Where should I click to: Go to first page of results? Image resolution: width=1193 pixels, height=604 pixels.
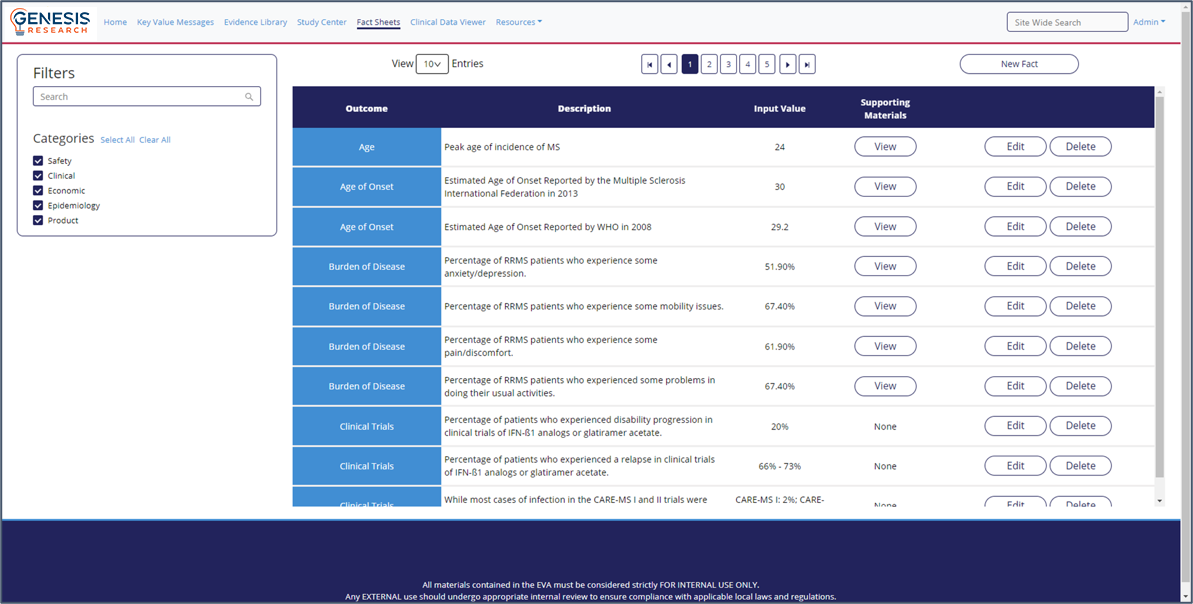point(650,65)
